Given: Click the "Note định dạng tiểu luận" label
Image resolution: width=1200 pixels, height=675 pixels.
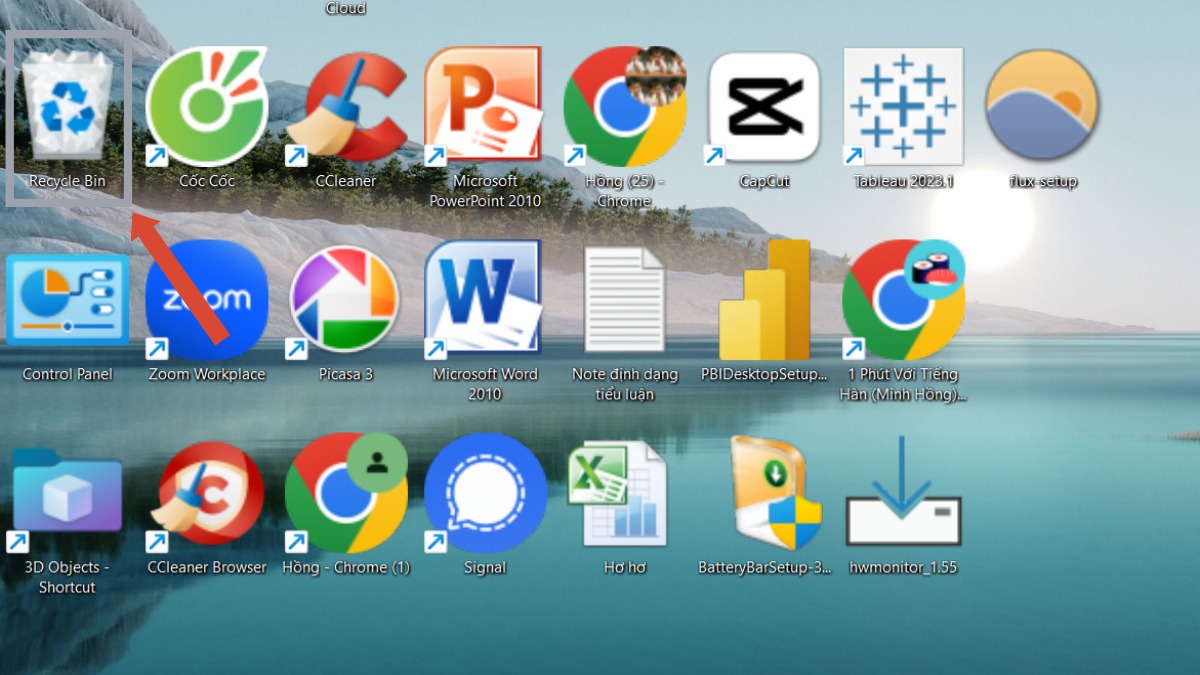Looking at the screenshot, I should click(625, 384).
